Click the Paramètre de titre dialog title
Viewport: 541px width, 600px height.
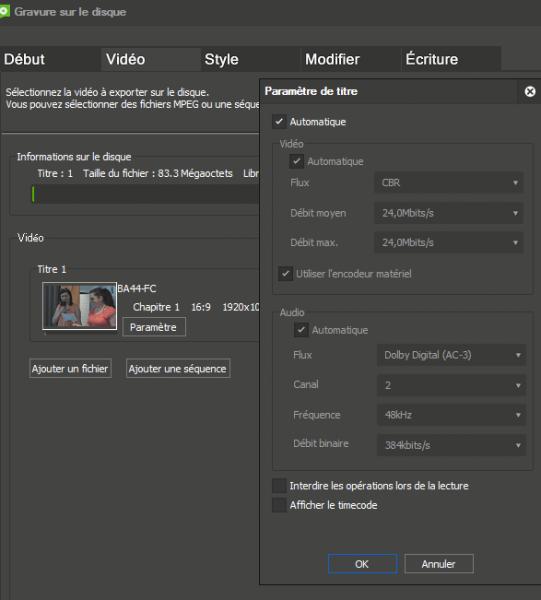click(x=311, y=91)
